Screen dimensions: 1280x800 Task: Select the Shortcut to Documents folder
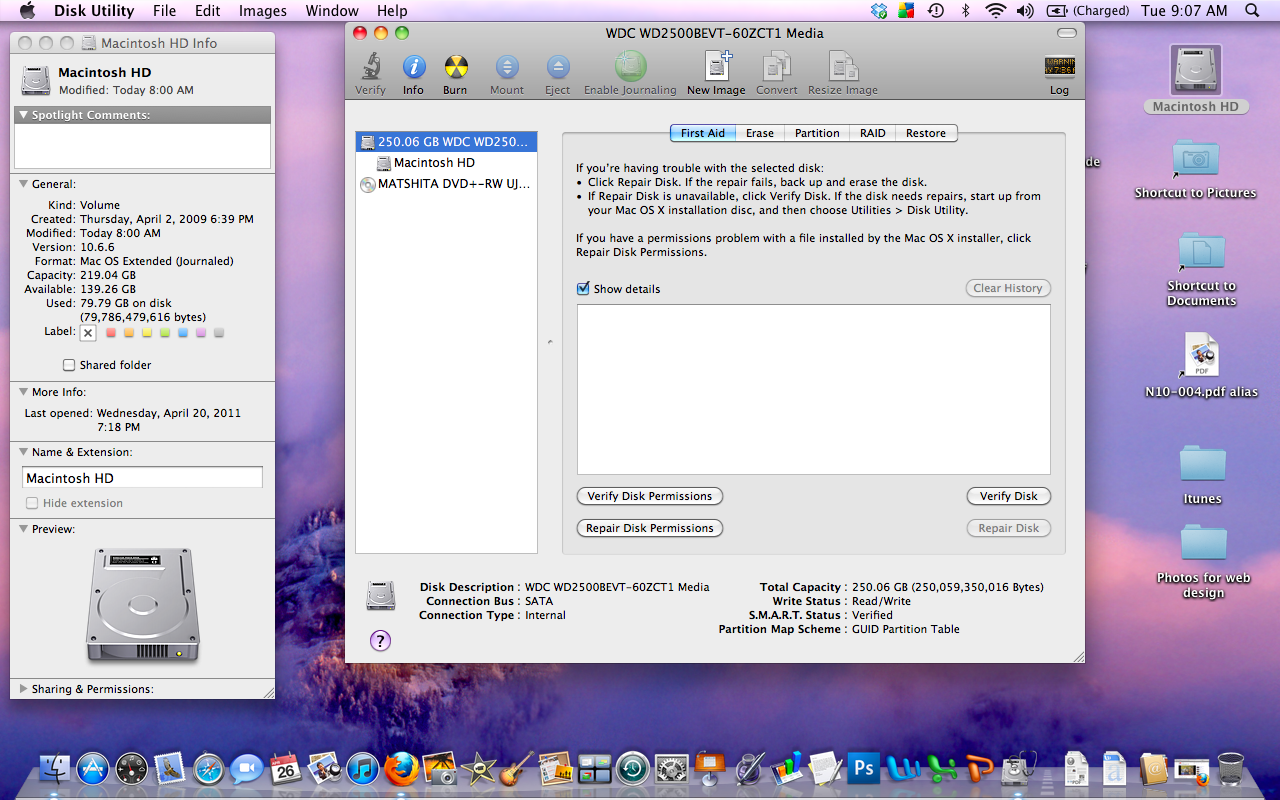pos(1201,253)
